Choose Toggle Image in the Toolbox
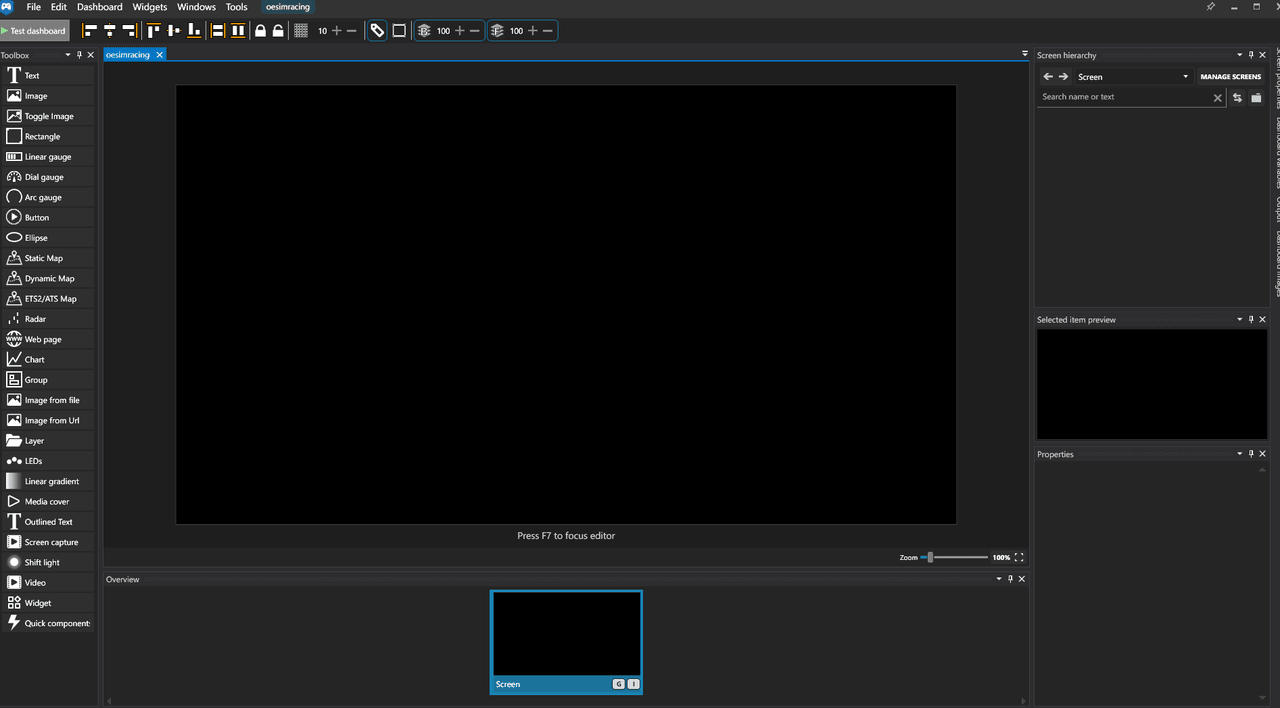This screenshot has width=1280, height=708. click(47, 116)
